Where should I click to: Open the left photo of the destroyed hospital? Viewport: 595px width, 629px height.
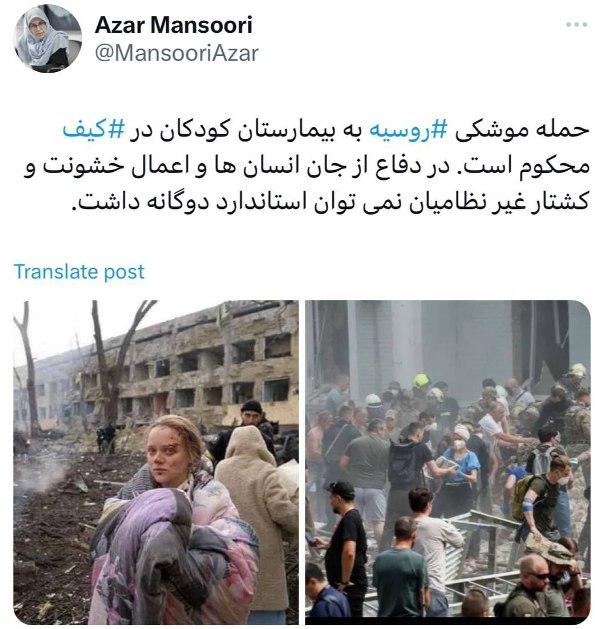pos(156,462)
